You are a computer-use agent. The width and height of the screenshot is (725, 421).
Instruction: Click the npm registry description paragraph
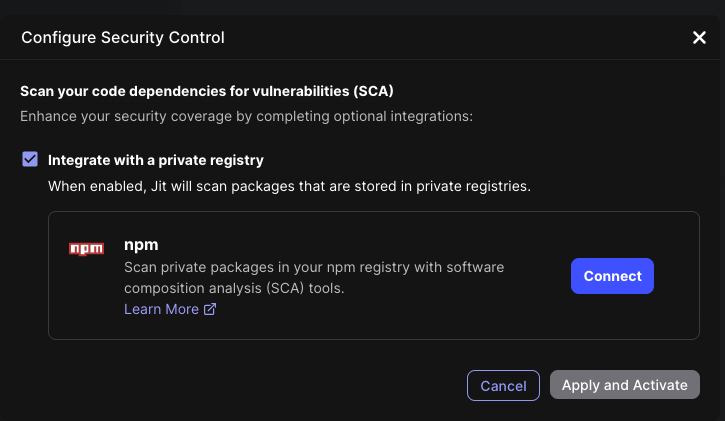point(314,268)
